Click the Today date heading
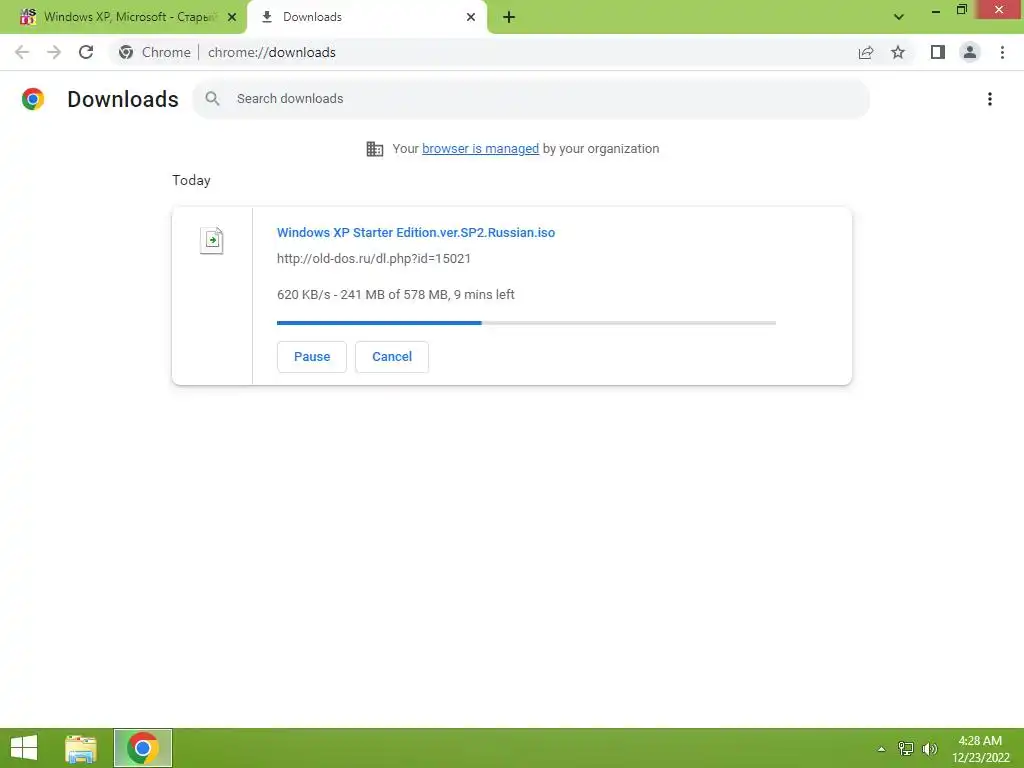 click(191, 180)
